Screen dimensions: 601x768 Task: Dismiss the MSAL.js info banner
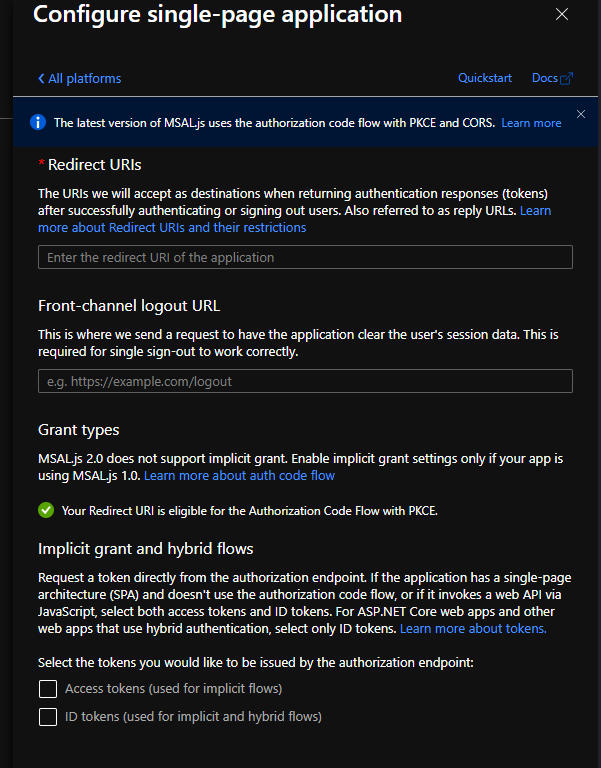(x=581, y=114)
